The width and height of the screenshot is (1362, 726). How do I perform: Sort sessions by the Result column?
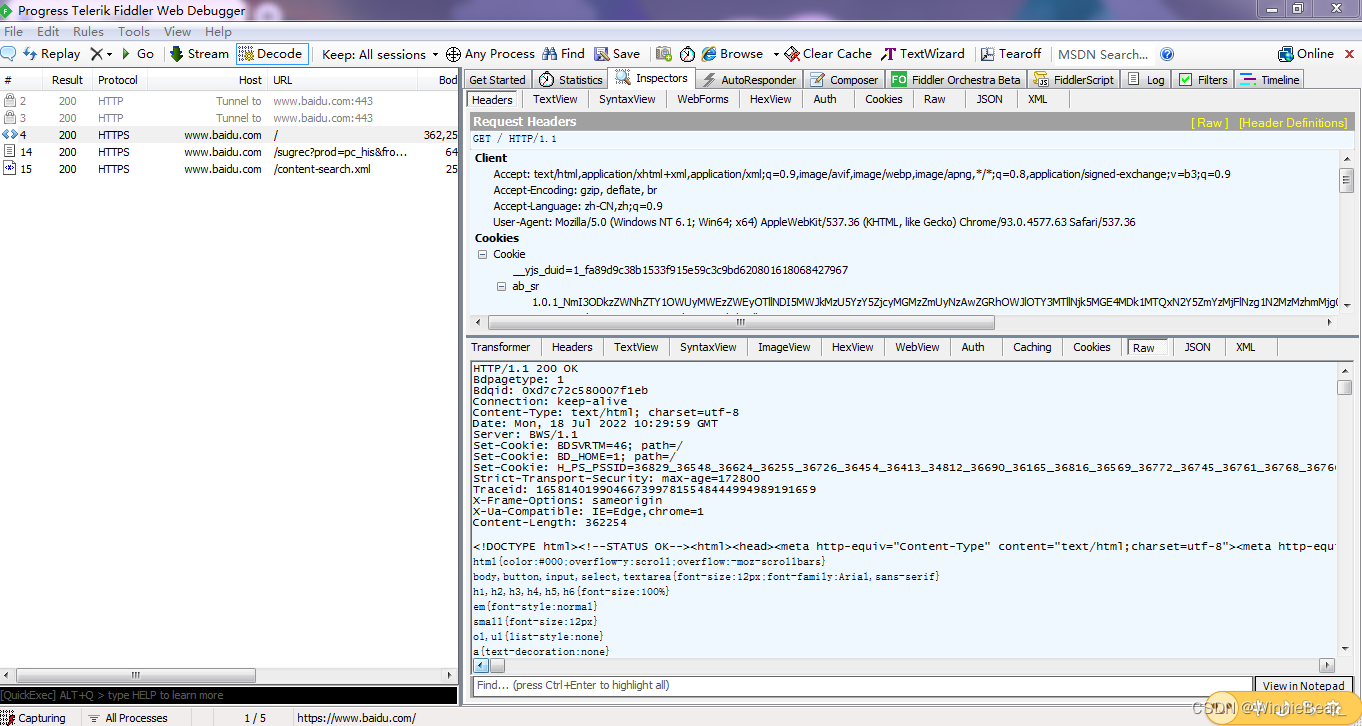click(68, 80)
